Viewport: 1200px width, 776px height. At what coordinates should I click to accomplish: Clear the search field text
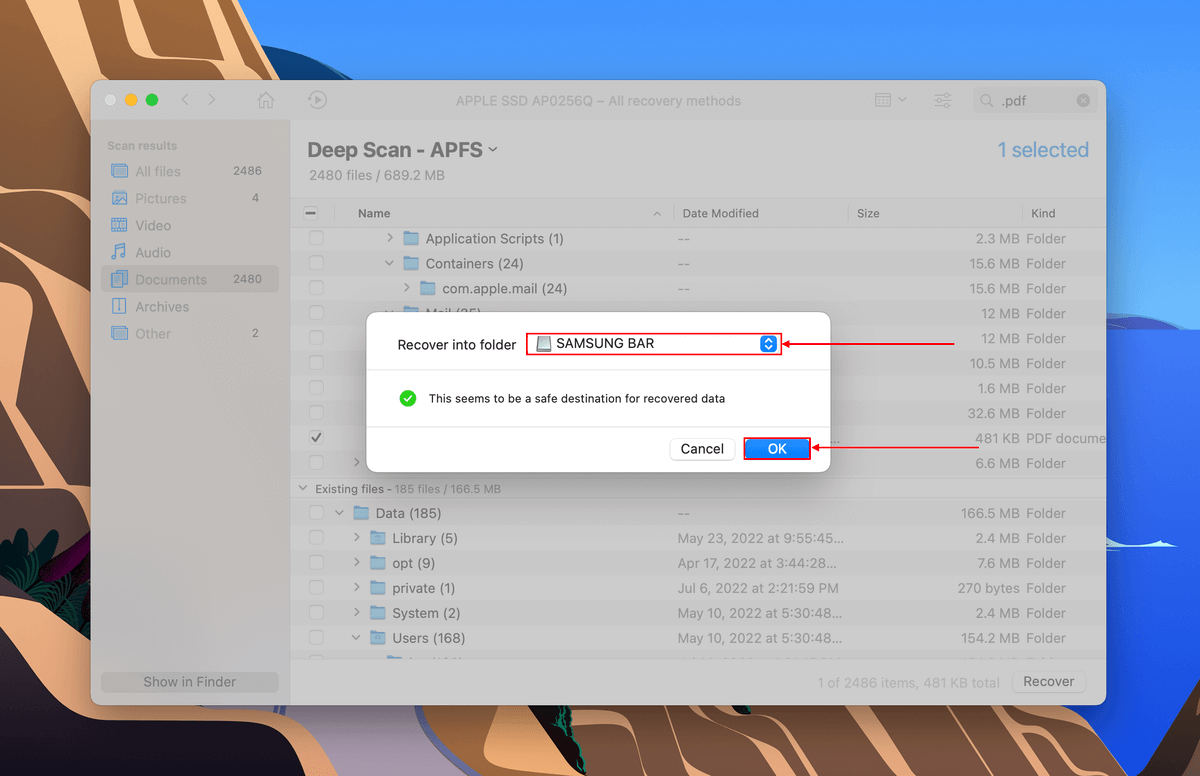(x=1083, y=100)
